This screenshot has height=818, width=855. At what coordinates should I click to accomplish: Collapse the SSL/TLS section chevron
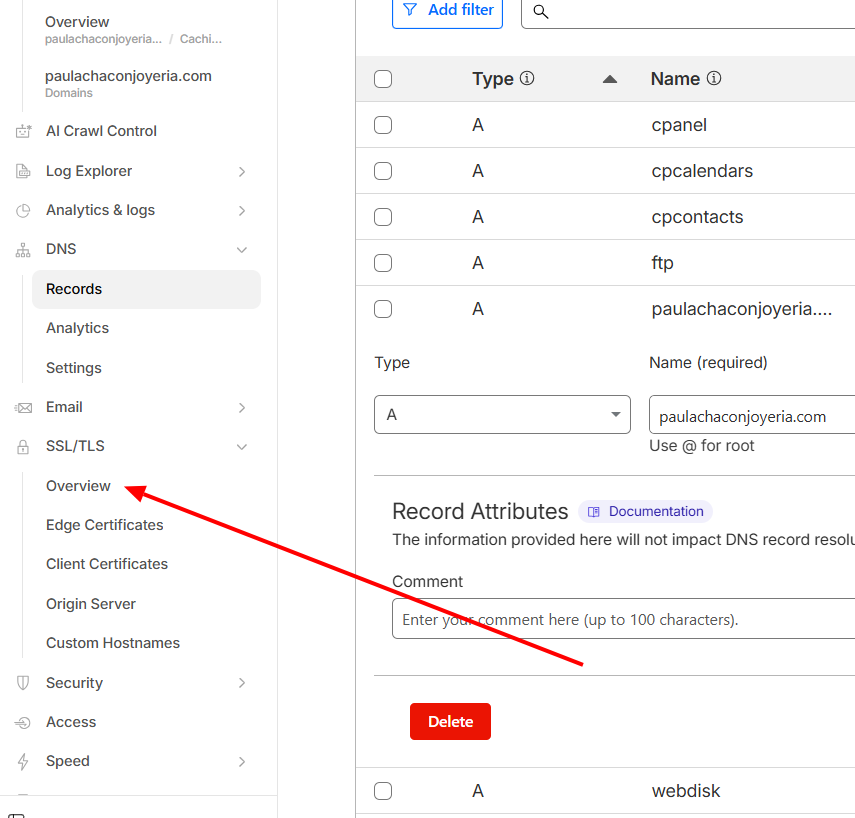coord(241,447)
